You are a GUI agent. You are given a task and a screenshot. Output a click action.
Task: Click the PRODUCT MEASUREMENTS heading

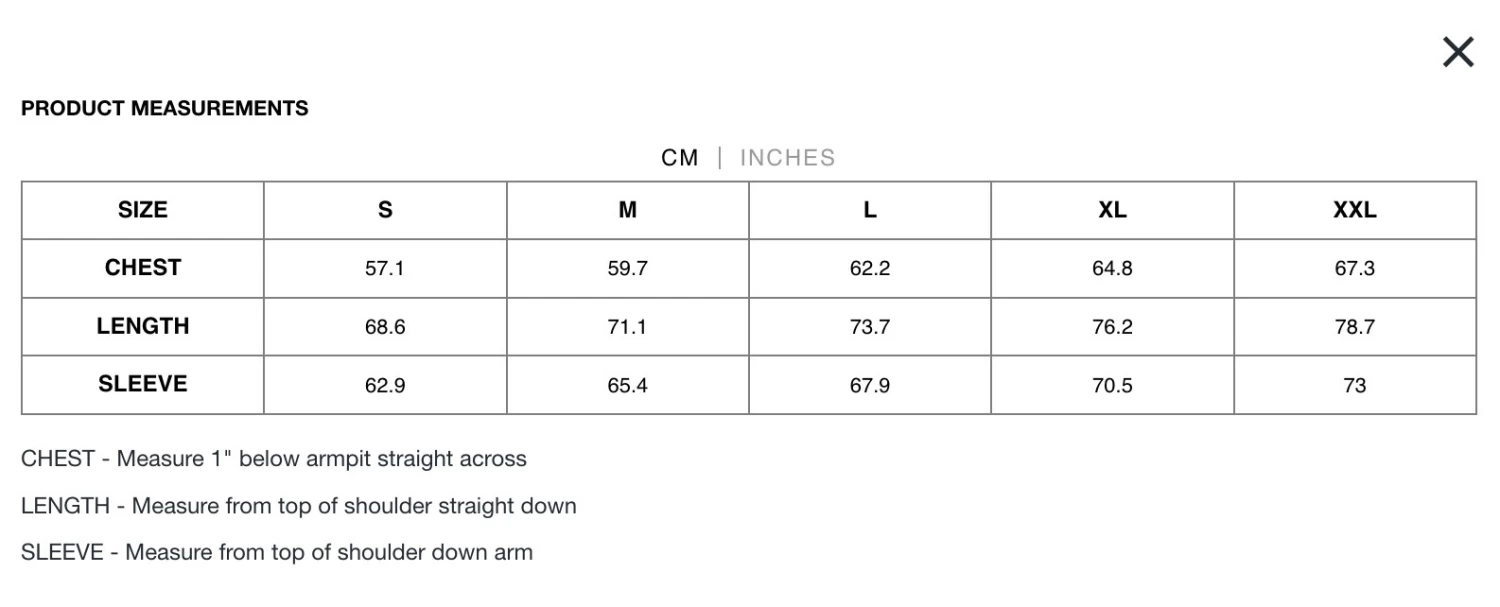coord(165,108)
